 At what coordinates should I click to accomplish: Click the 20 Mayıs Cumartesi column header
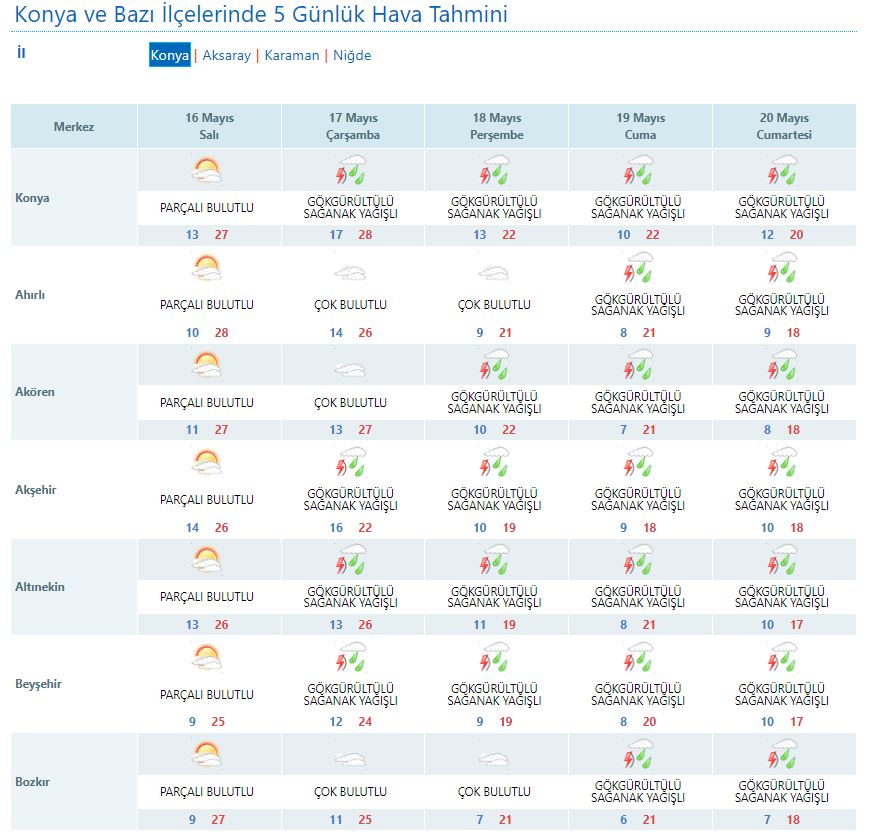(x=783, y=127)
